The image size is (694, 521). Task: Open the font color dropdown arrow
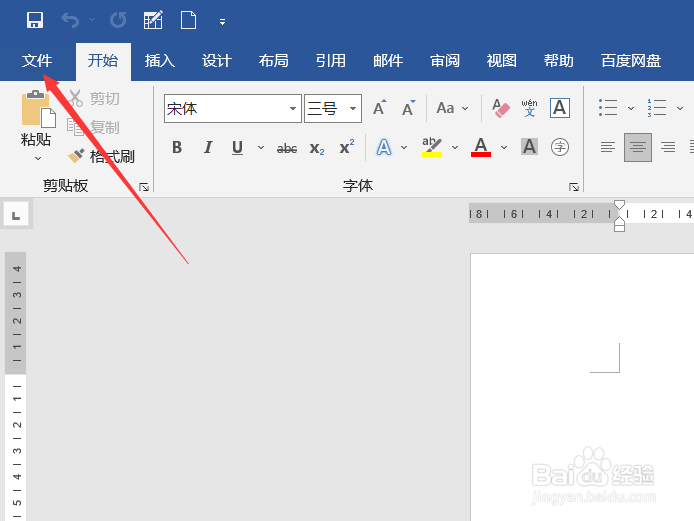tap(504, 147)
